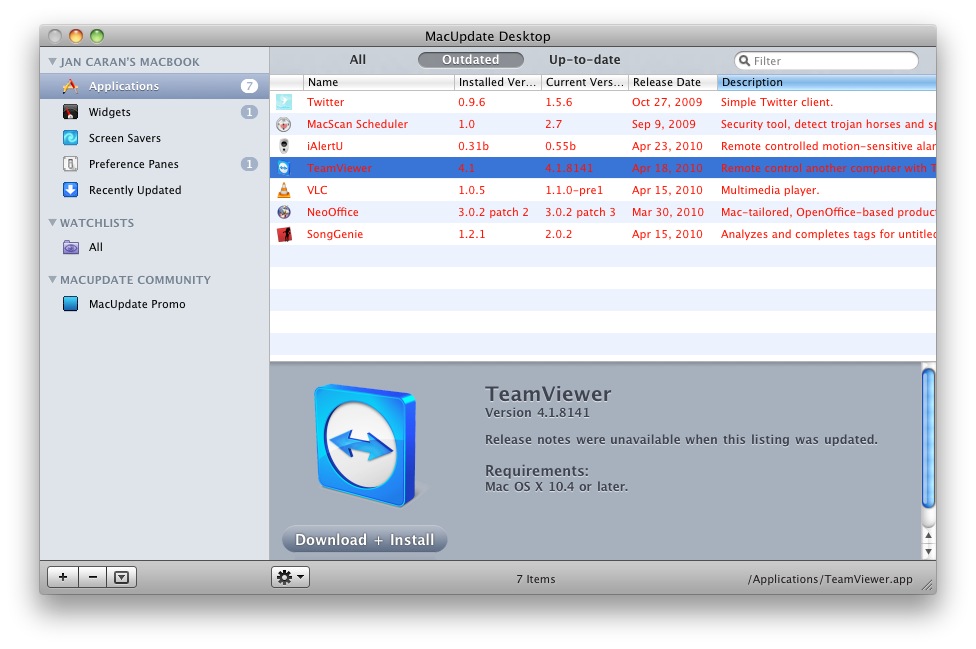Add a watchlist with the plus button

pos(63,577)
